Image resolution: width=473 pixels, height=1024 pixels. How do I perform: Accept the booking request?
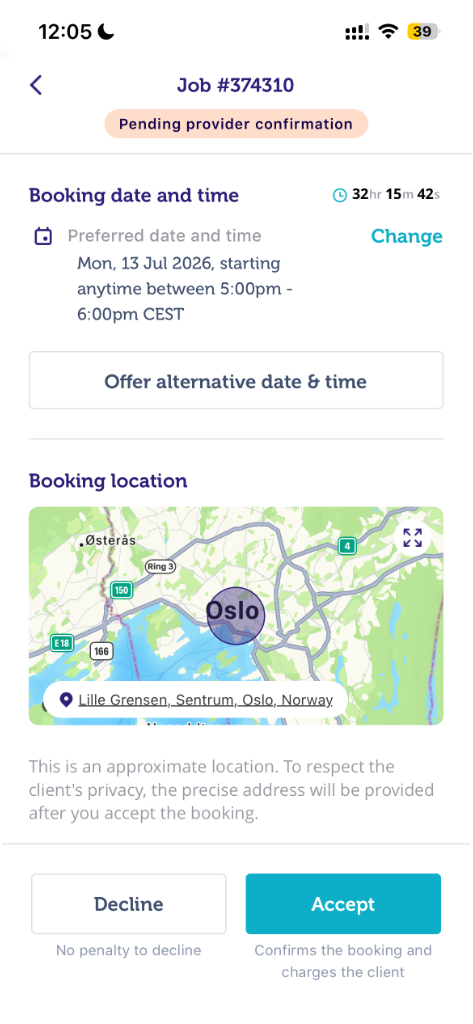pyautogui.click(x=343, y=904)
